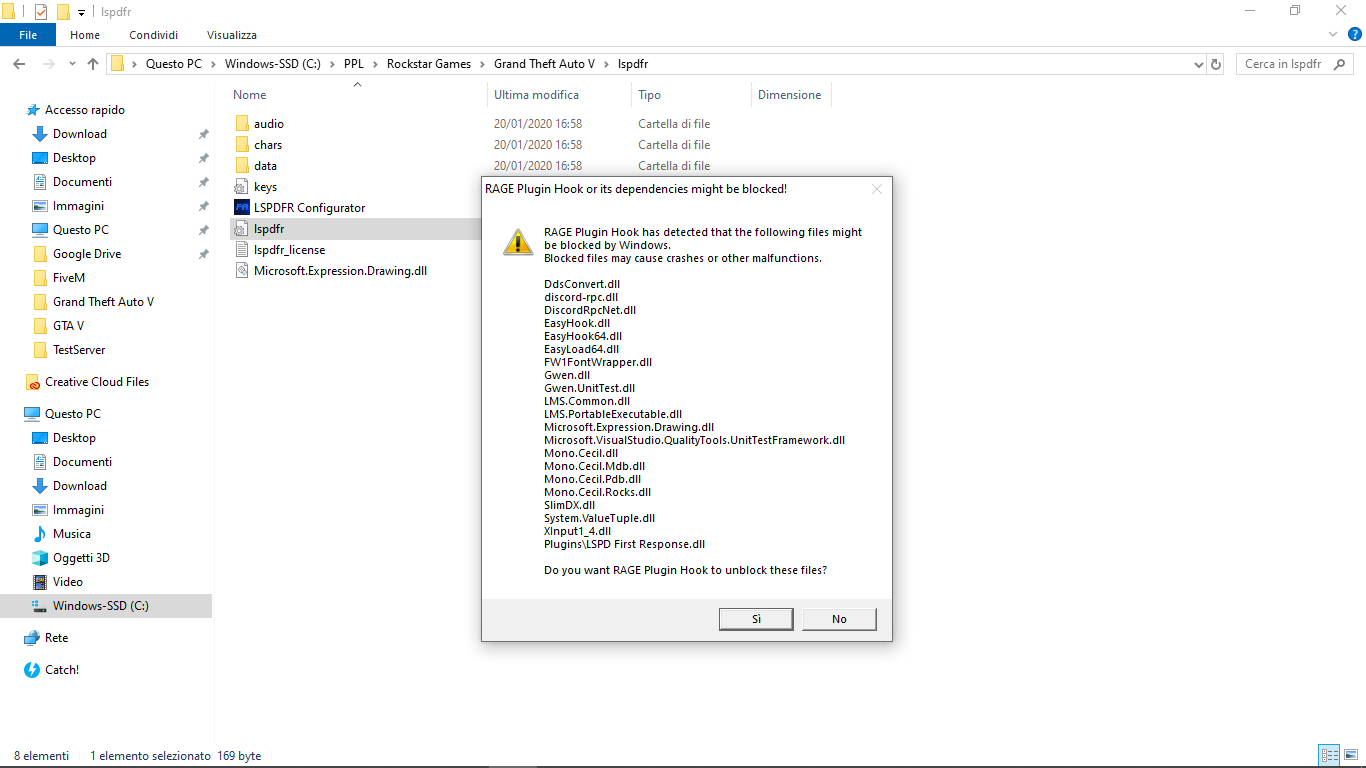Go to Grand Theft Auto V breadcrumb segment
1366x768 pixels.
[x=544, y=64]
